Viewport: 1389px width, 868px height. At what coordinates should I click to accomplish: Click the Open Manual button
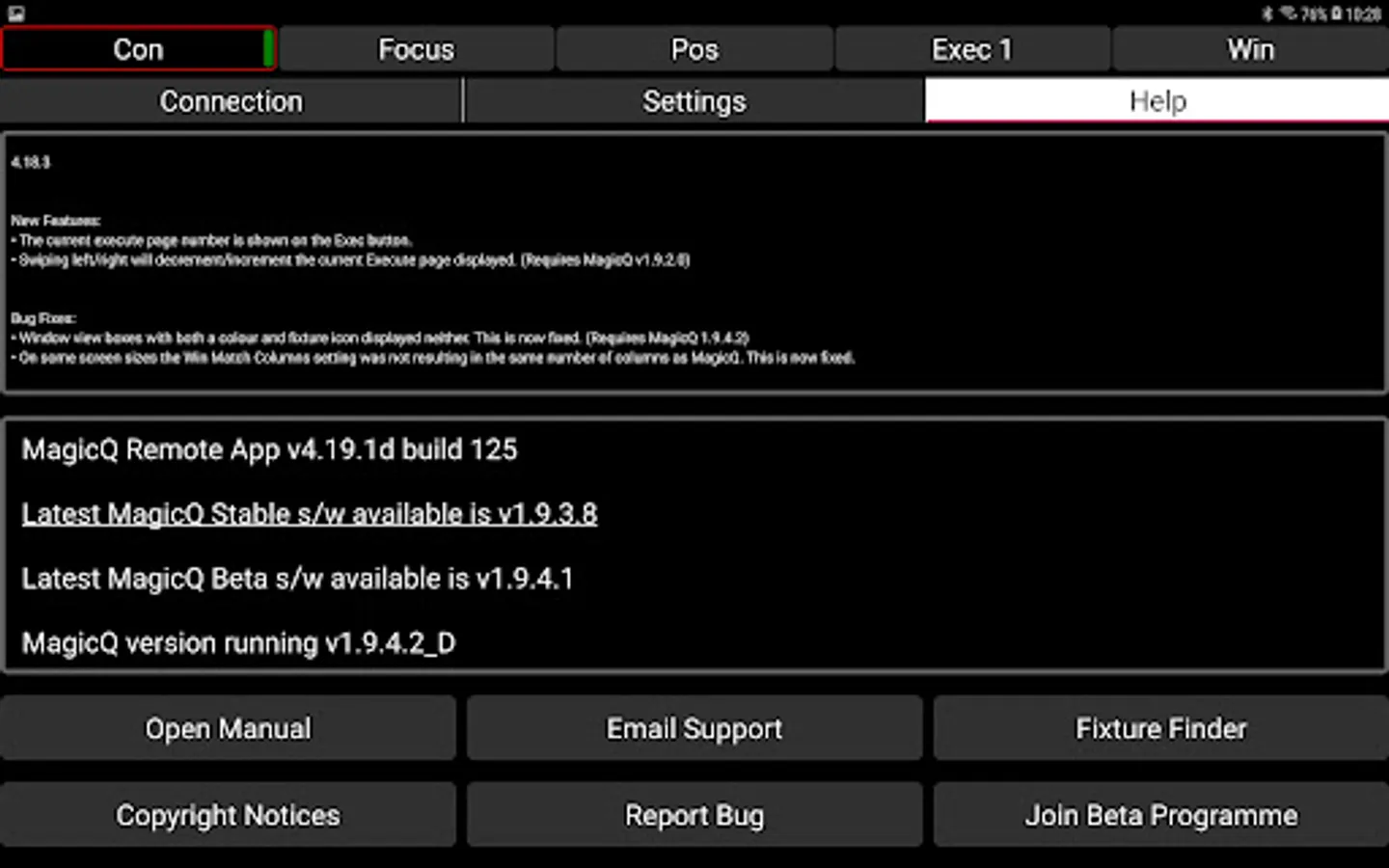(x=229, y=728)
